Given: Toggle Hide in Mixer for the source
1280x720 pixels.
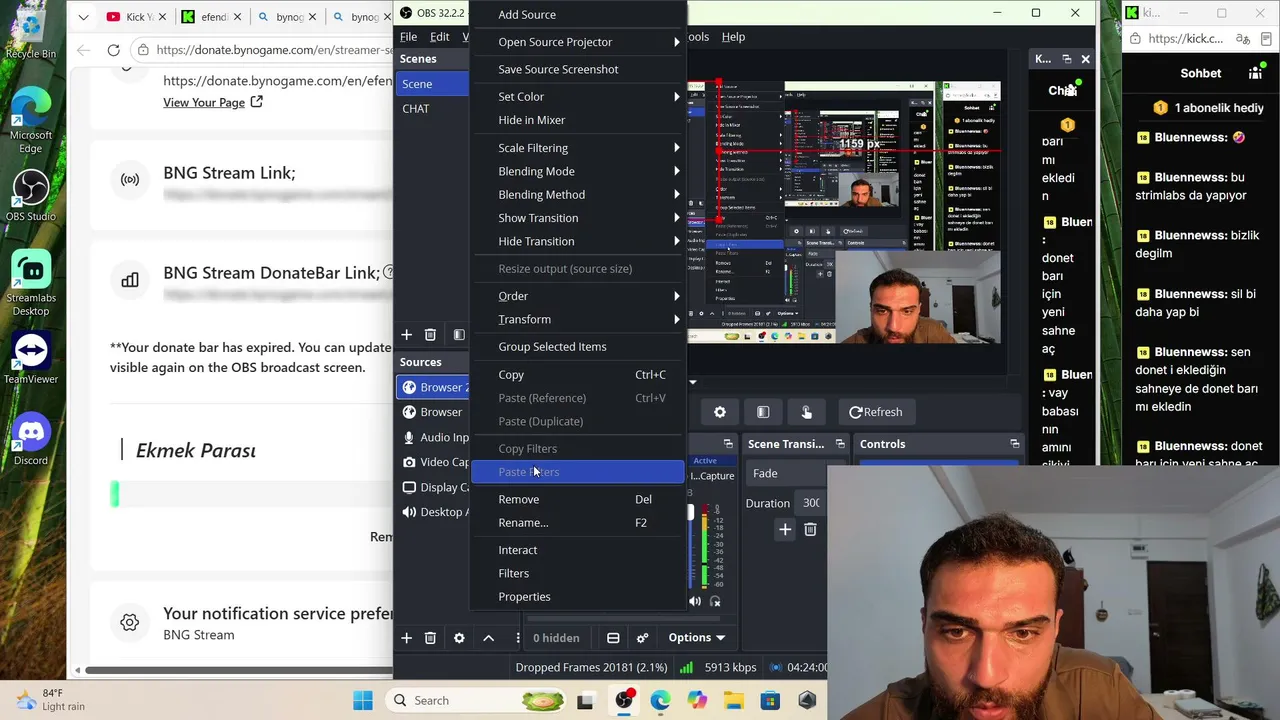Looking at the screenshot, I should tap(578, 120).
